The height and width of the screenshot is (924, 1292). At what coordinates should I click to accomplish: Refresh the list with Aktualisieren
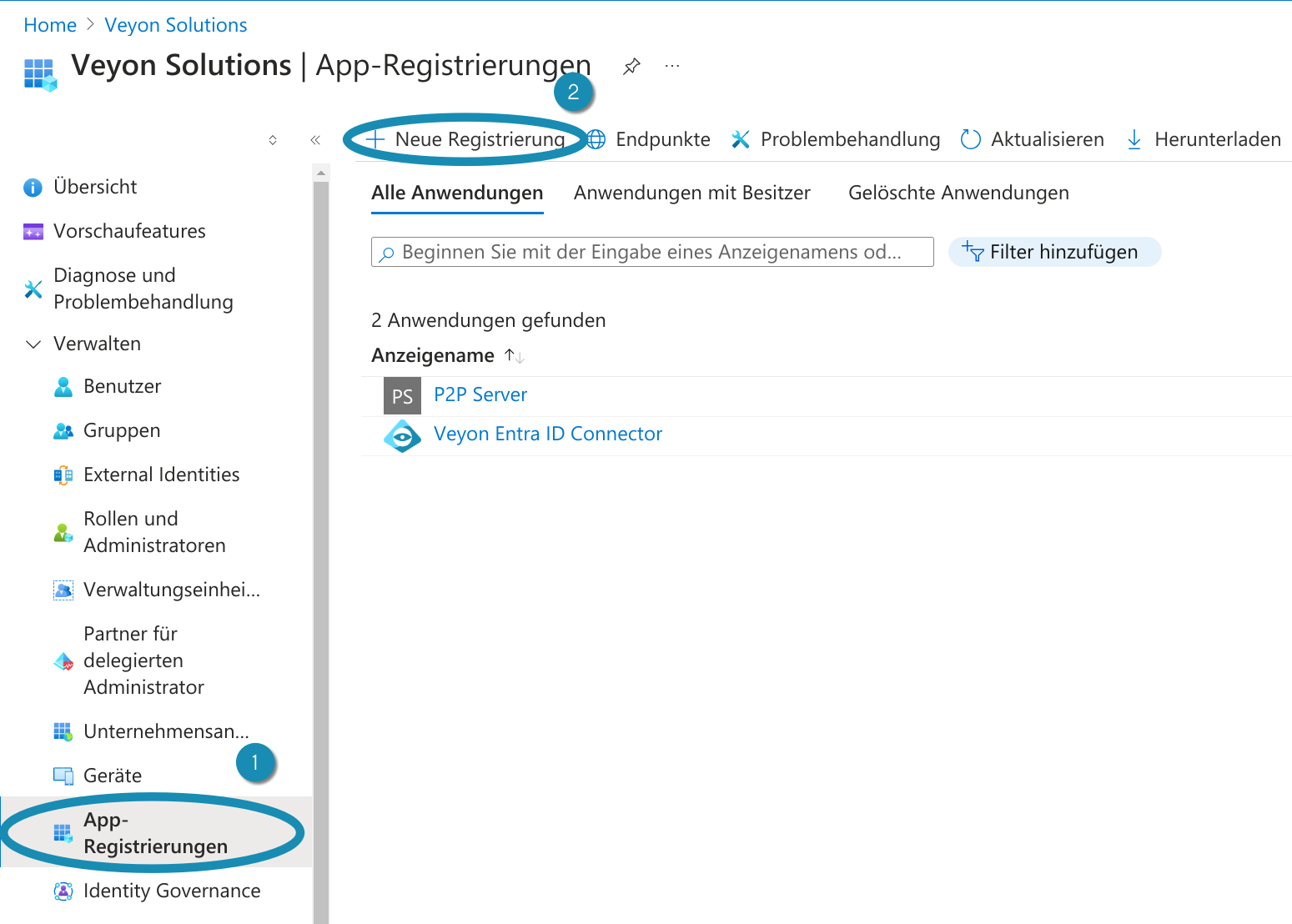coord(1033,139)
